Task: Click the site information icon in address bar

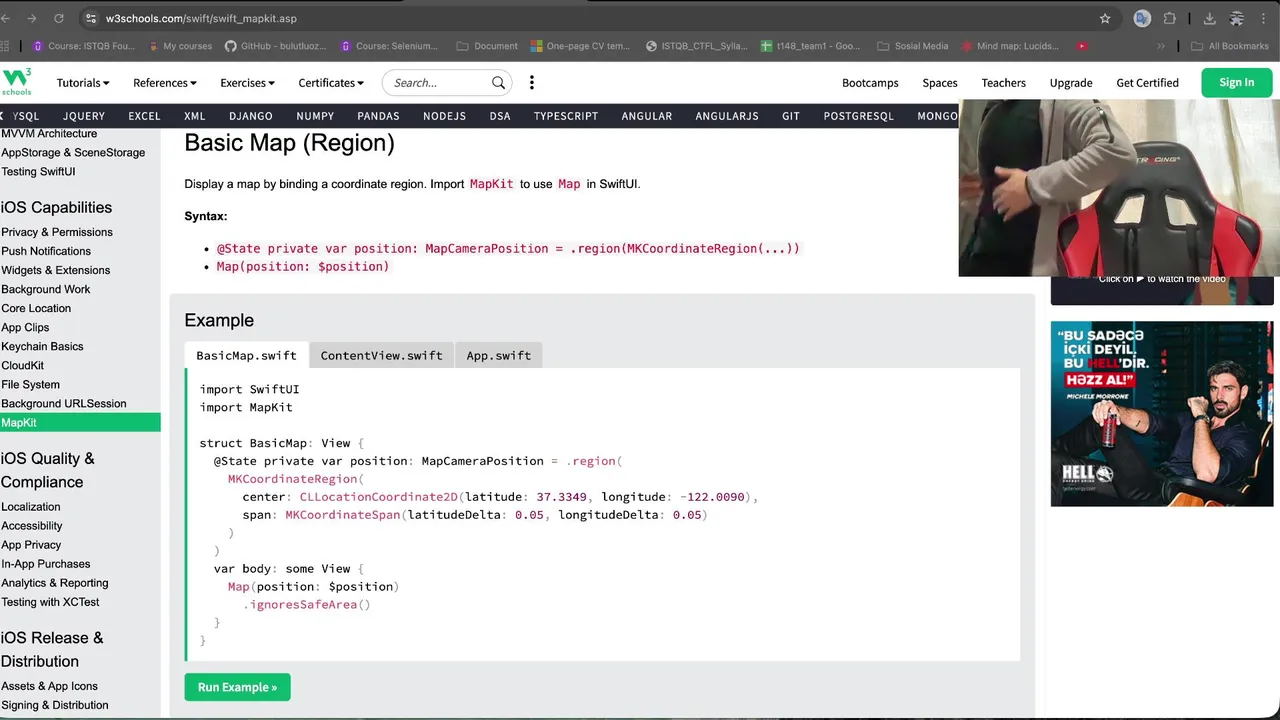Action: pos(91,18)
